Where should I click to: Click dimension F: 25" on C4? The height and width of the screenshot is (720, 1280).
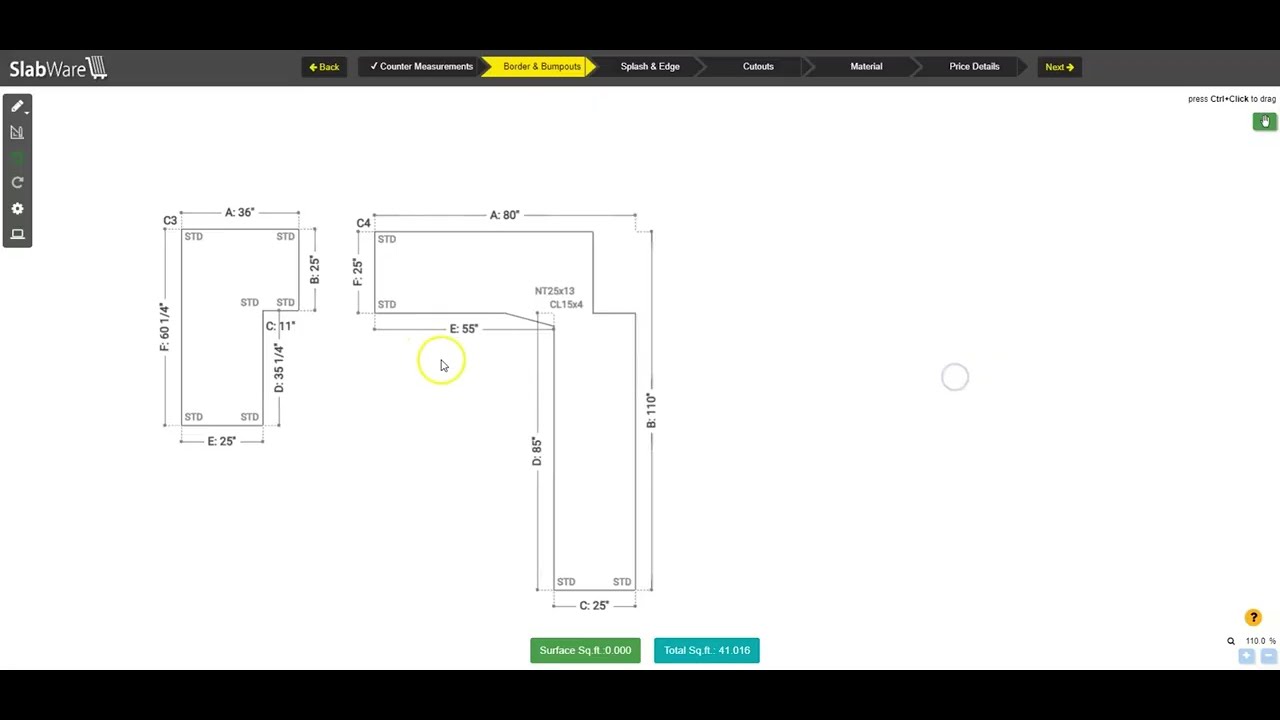pos(358,272)
